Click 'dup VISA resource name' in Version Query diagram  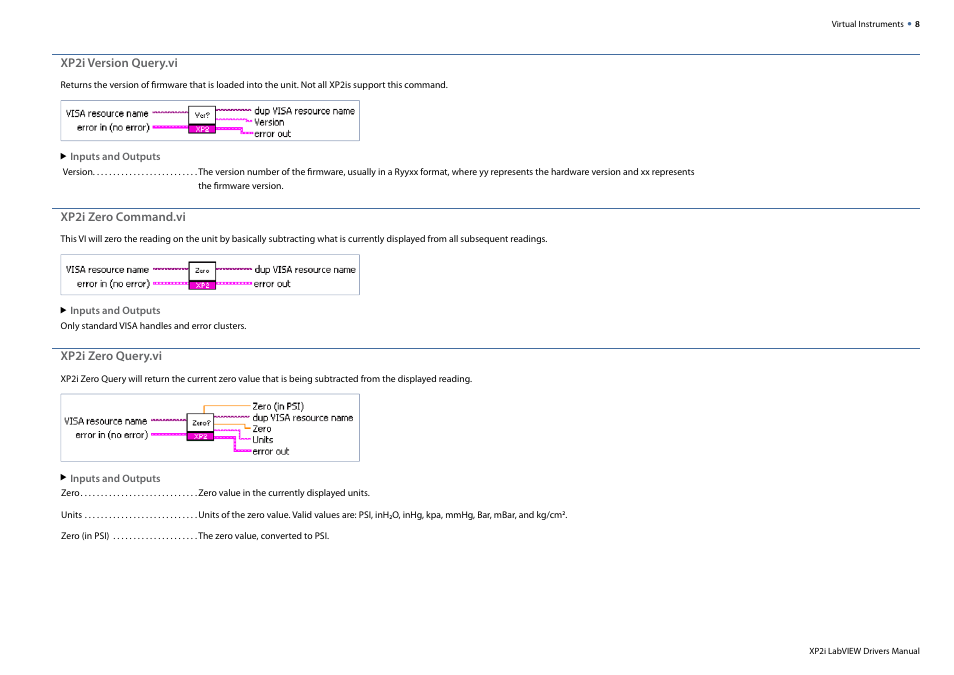point(304,111)
